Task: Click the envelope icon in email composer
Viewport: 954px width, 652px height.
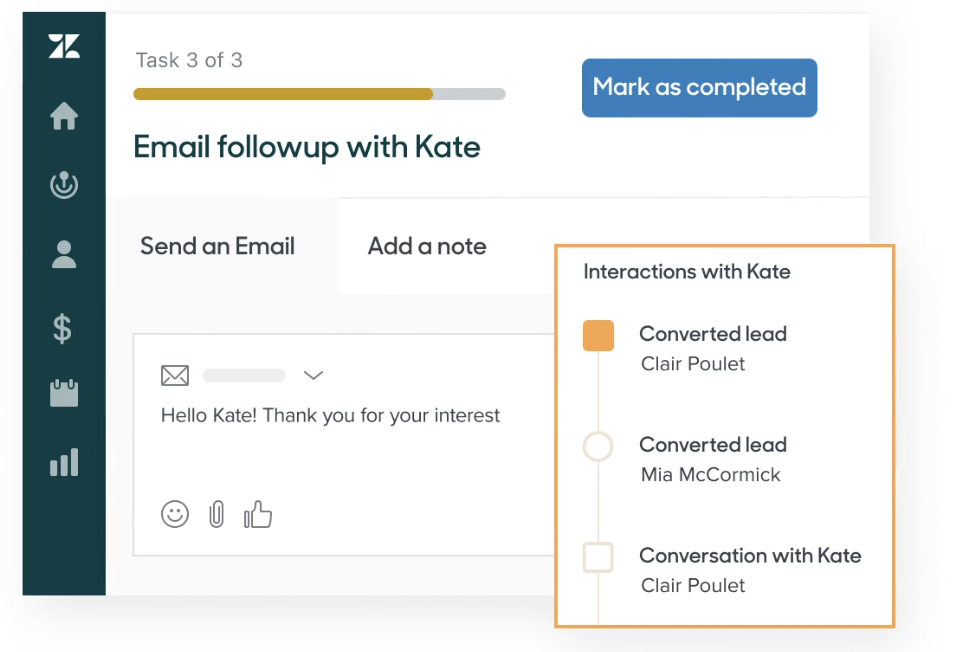Action: pos(175,375)
